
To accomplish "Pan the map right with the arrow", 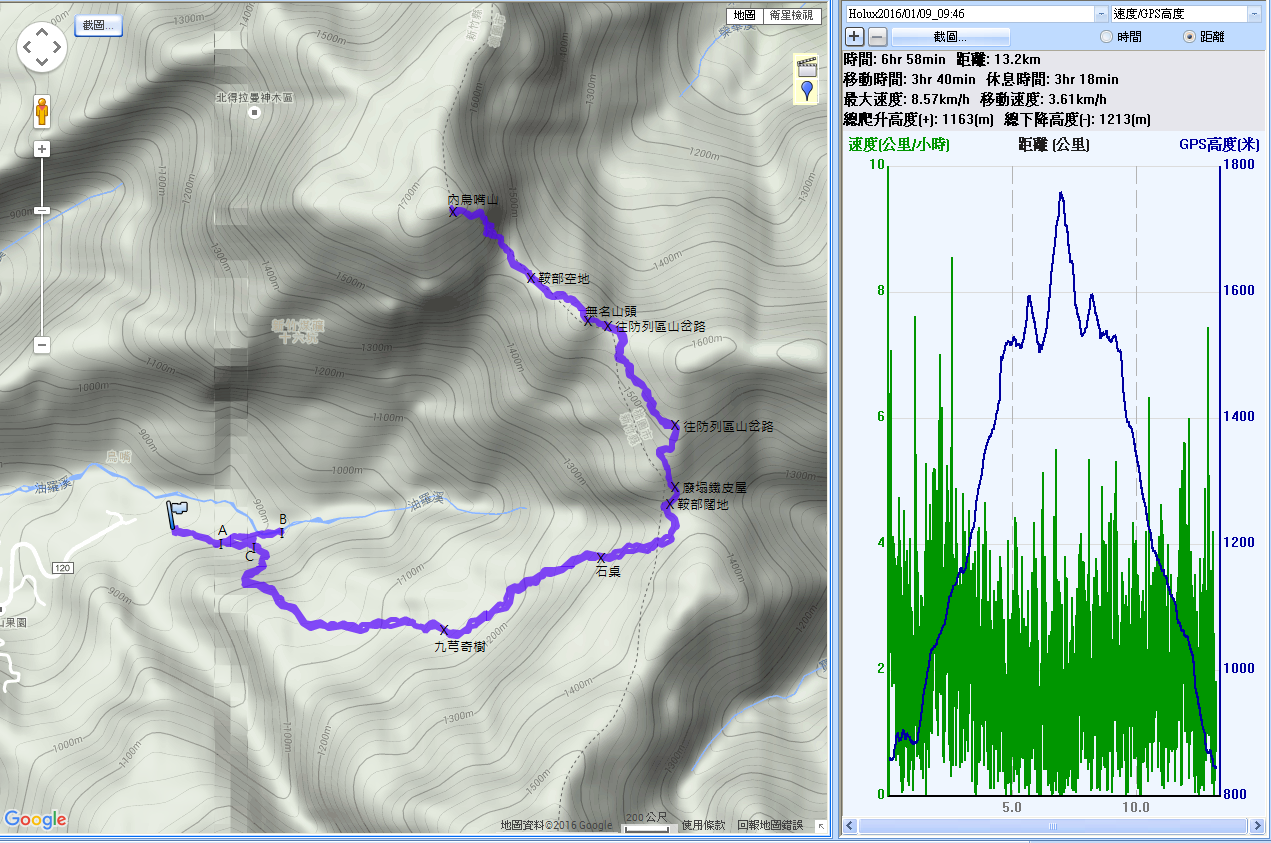I will [x=58, y=47].
